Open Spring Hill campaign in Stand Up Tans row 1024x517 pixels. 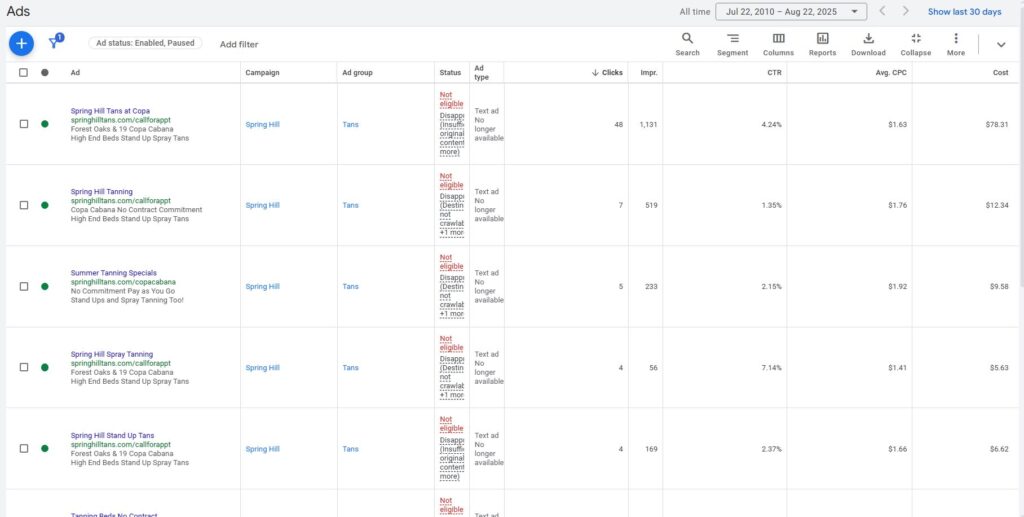(x=262, y=448)
